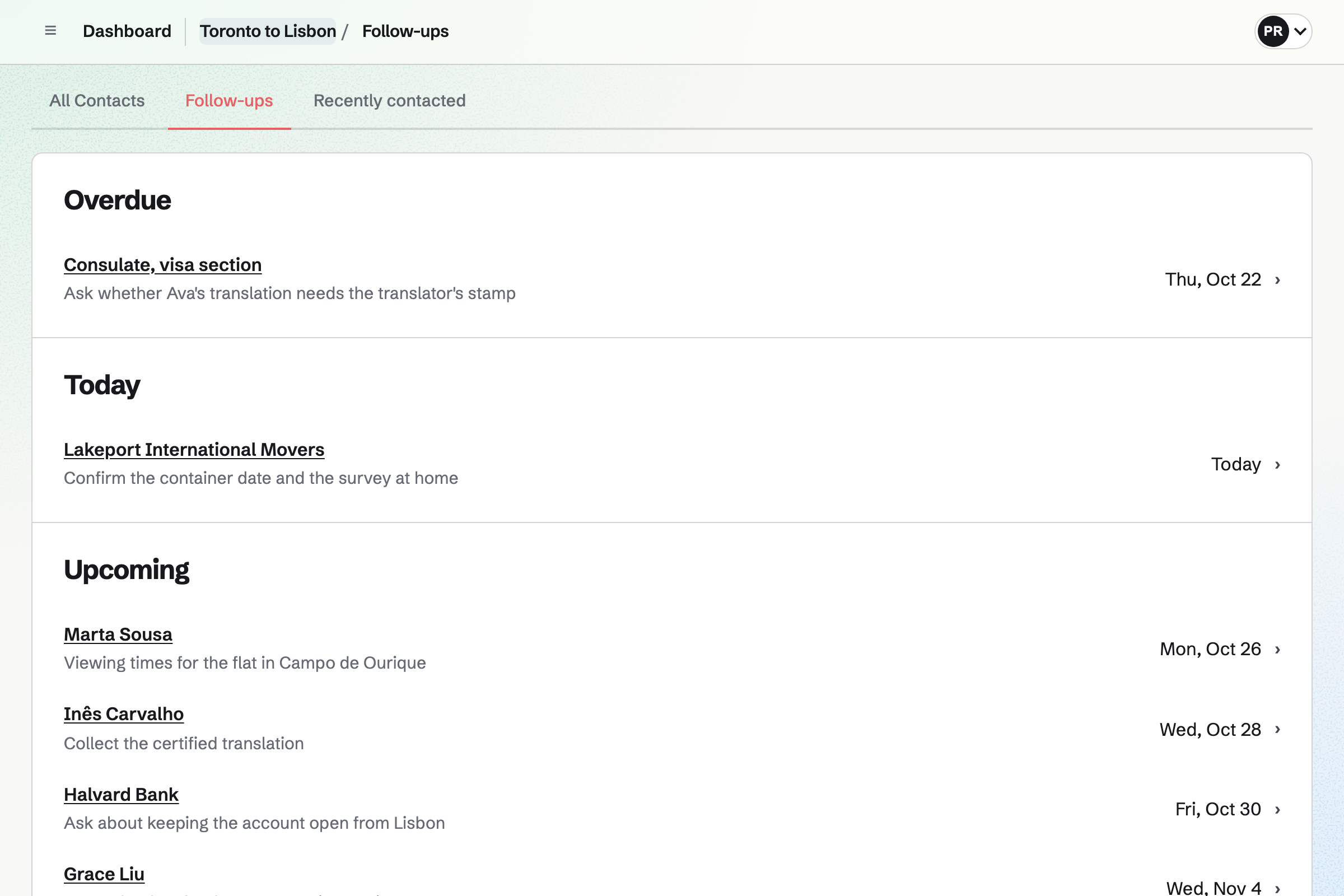This screenshot has height=896, width=1344.
Task: Click the Upcoming section heading
Action: tap(127, 570)
